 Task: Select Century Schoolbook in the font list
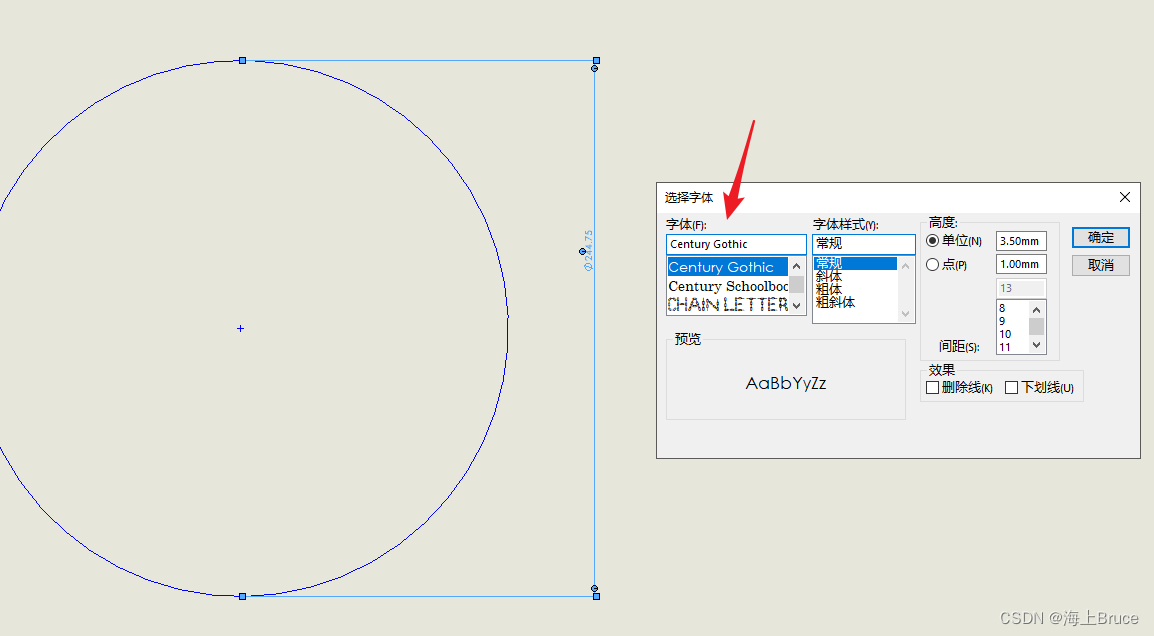point(727,286)
